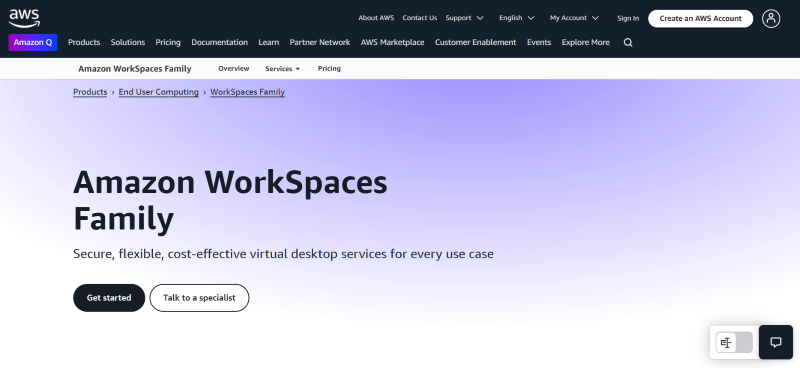Open the English language dropdown

517,18
